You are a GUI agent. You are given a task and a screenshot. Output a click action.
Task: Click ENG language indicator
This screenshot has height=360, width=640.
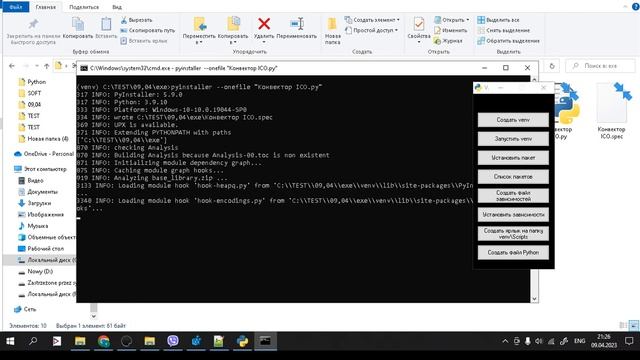(x=579, y=341)
